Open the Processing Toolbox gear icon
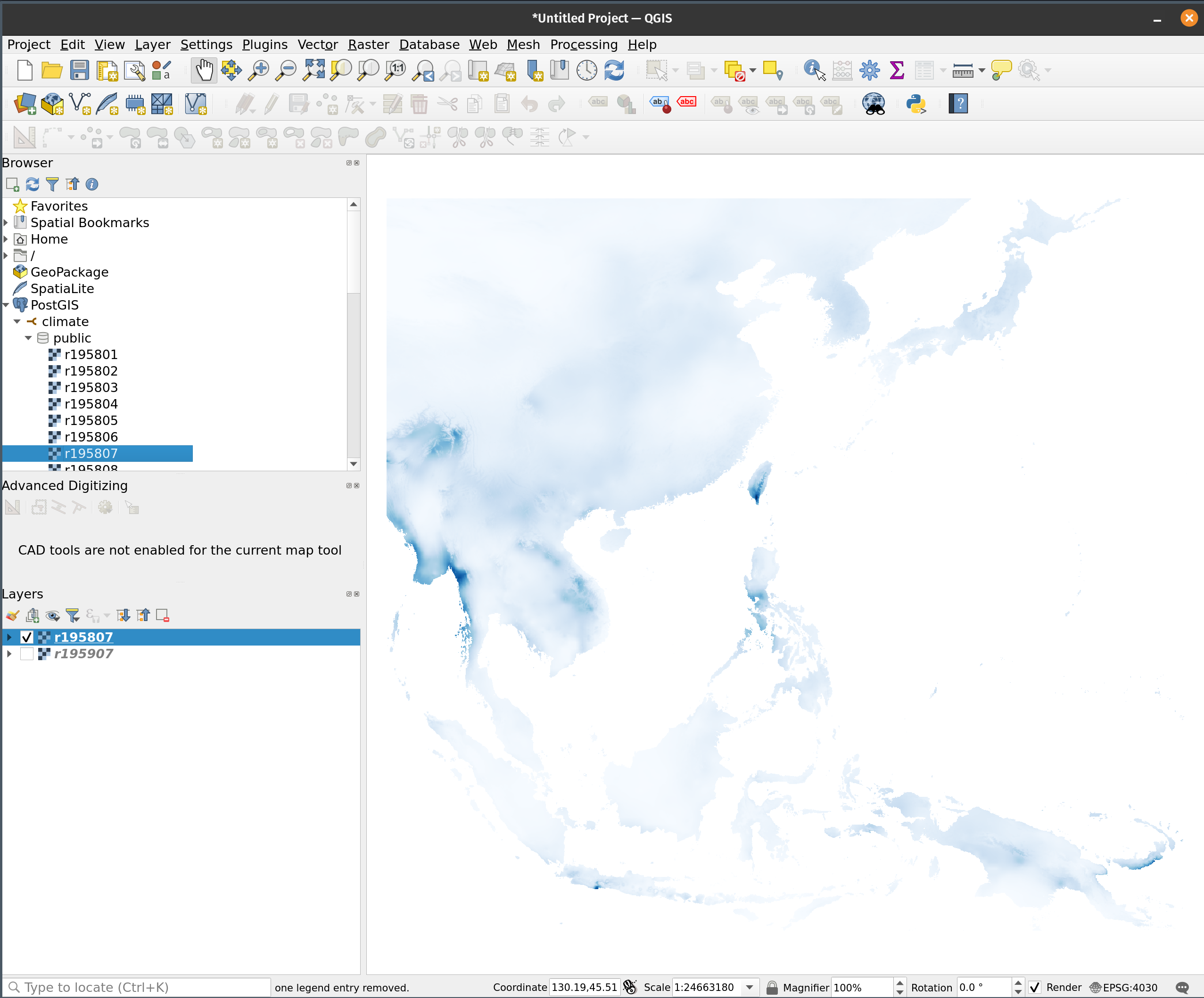1204x998 pixels. (x=869, y=71)
